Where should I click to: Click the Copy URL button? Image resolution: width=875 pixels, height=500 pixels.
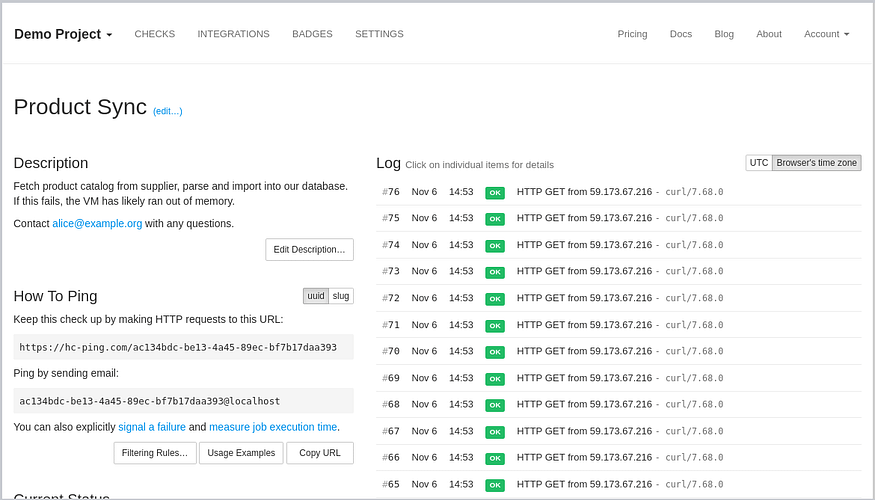click(x=320, y=453)
